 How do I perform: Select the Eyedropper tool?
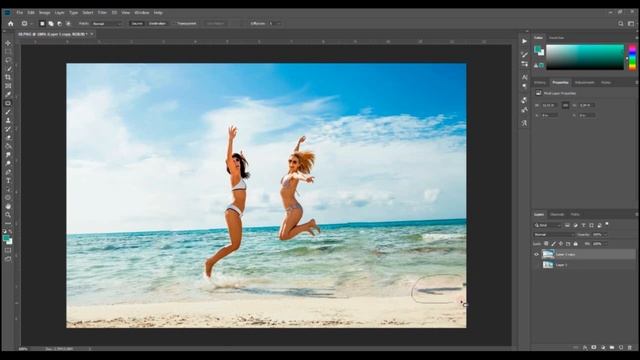pyautogui.click(x=8, y=94)
